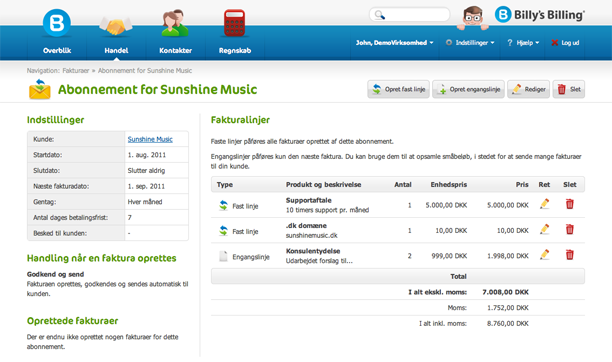
Task: Switch to the Regnskab tab label
Action: point(235,50)
